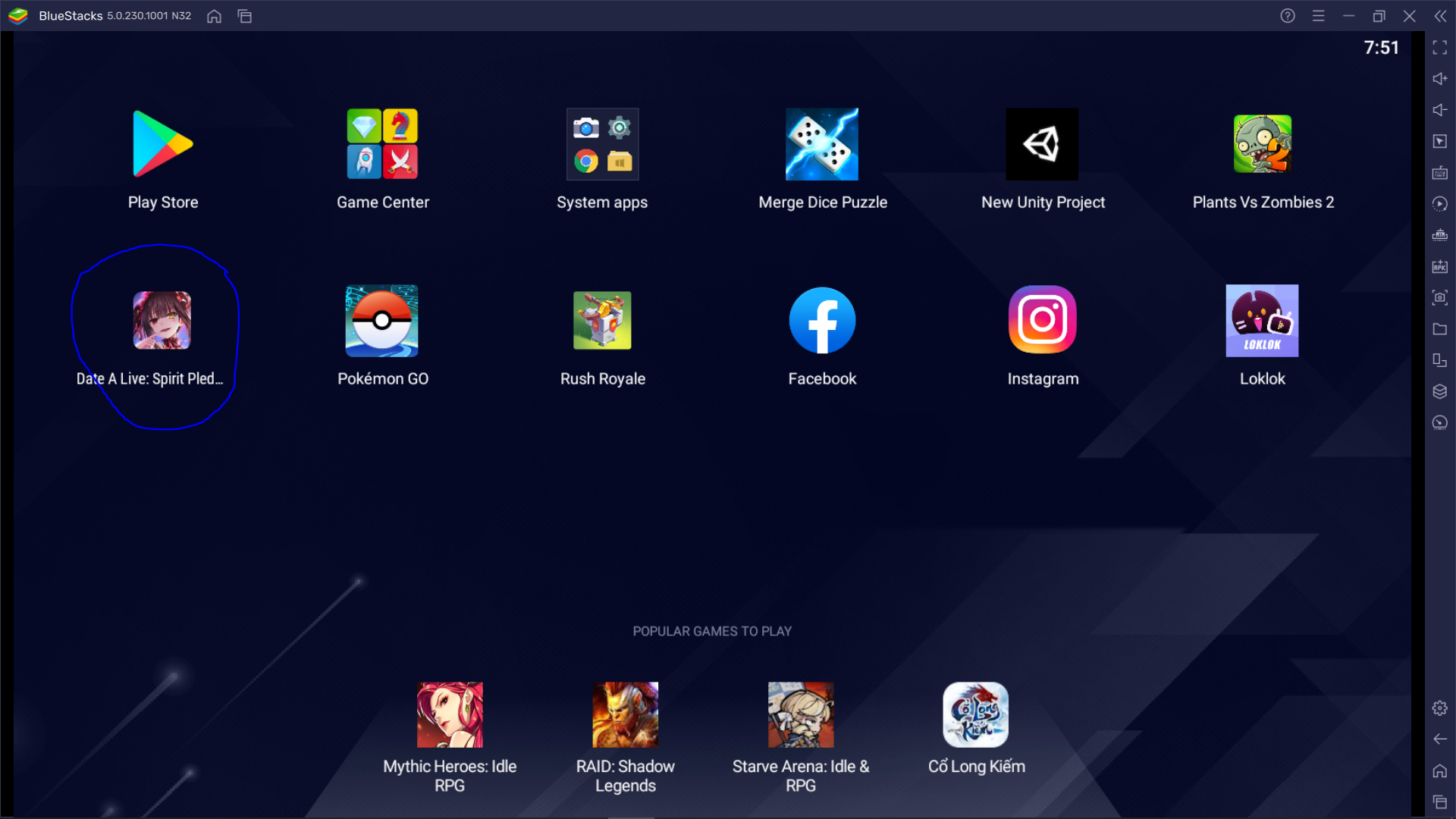
Task: Launch Pokémon GO
Action: tap(382, 321)
